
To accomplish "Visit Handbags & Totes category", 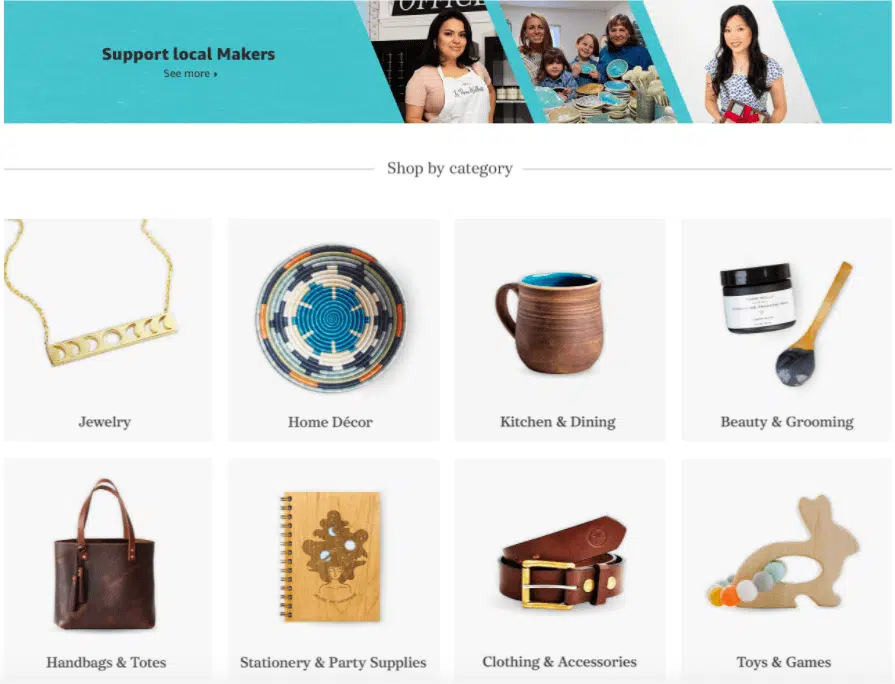I will 106,662.
